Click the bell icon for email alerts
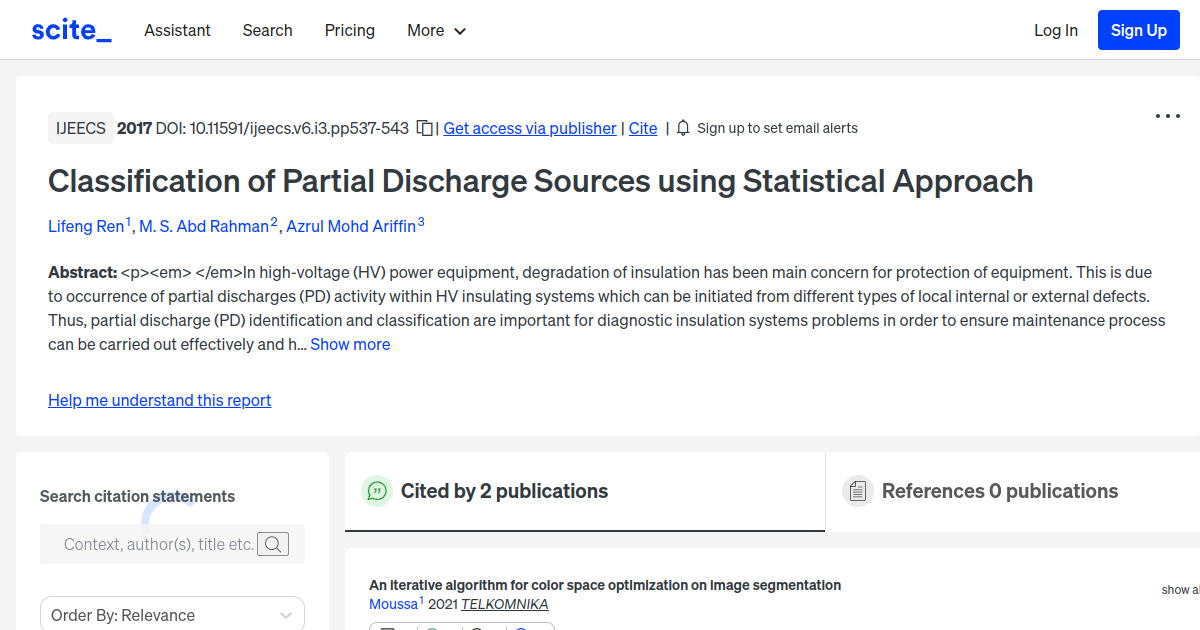Image resolution: width=1200 pixels, height=630 pixels. [x=682, y=128]
